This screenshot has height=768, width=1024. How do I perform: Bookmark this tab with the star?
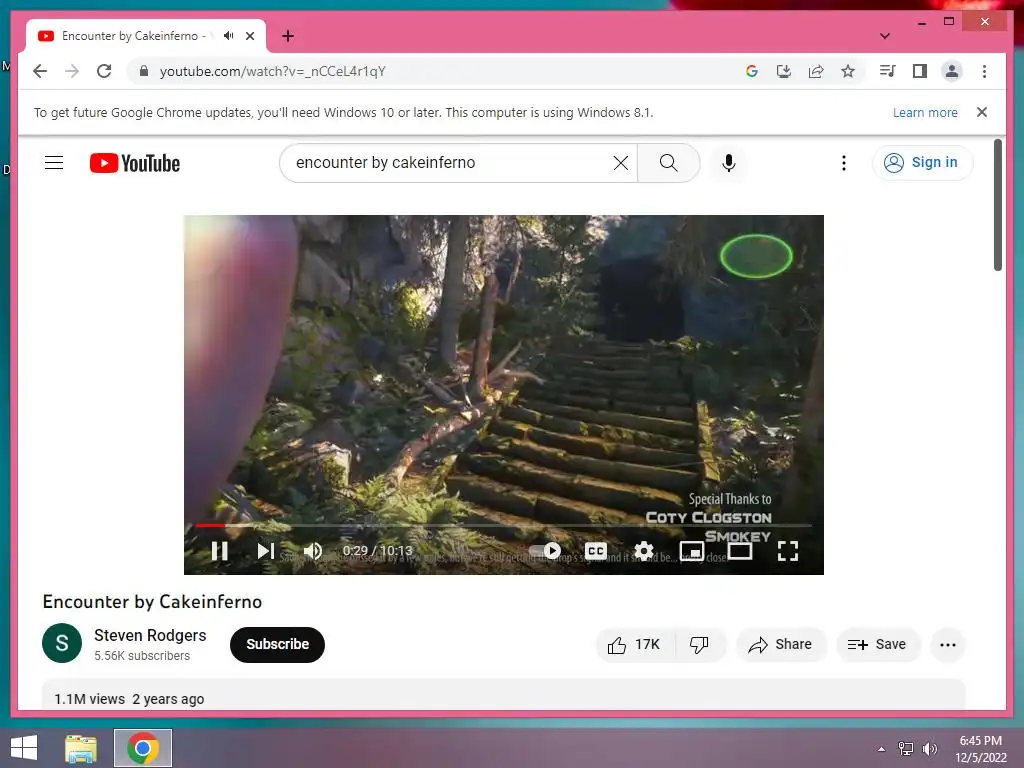point(848,71)
